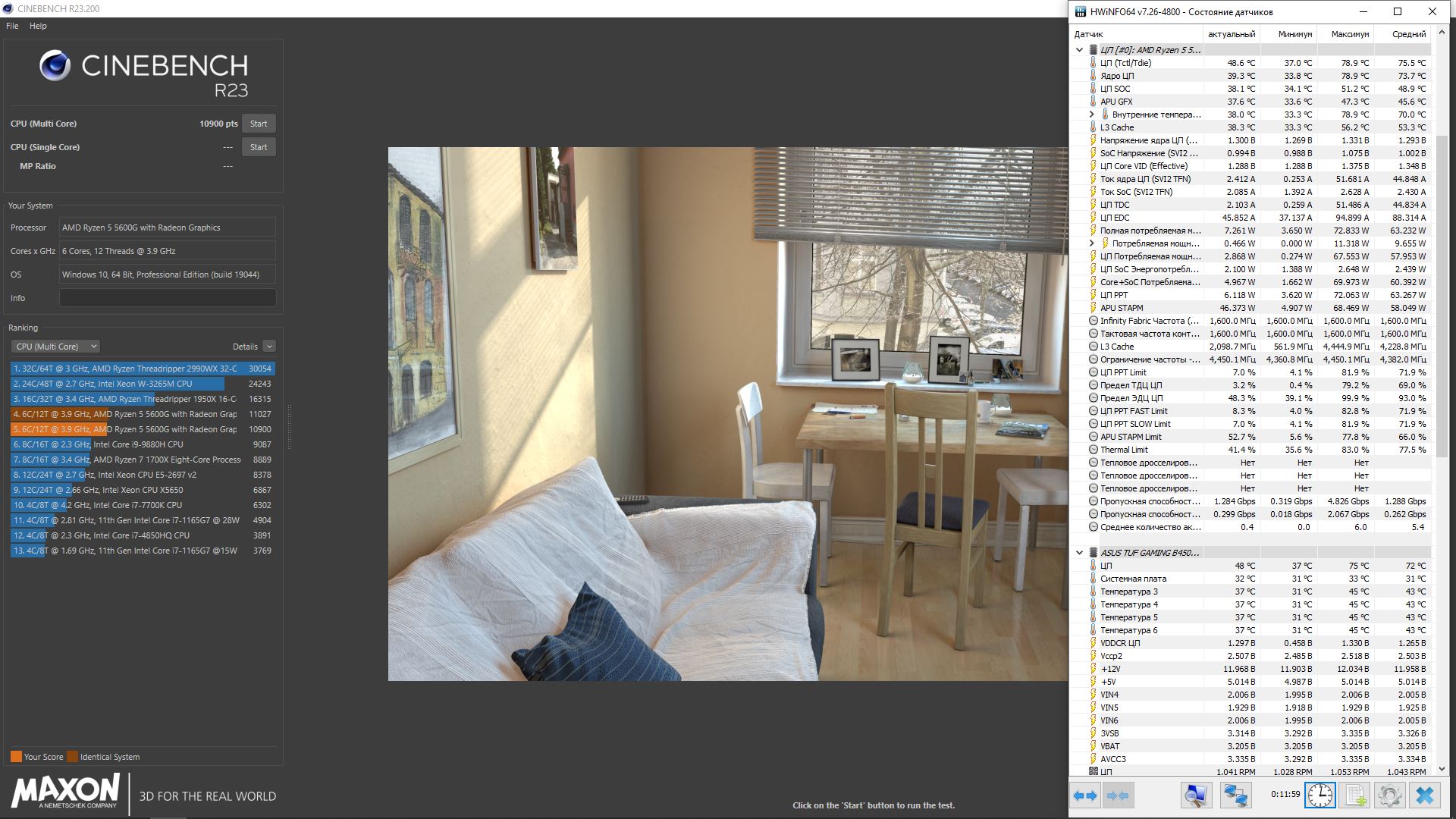This screenshot has height=819, width=1456.
Task: Click the fan icon in the last ЦП RPM row
Action: (x=1094, y=772)
